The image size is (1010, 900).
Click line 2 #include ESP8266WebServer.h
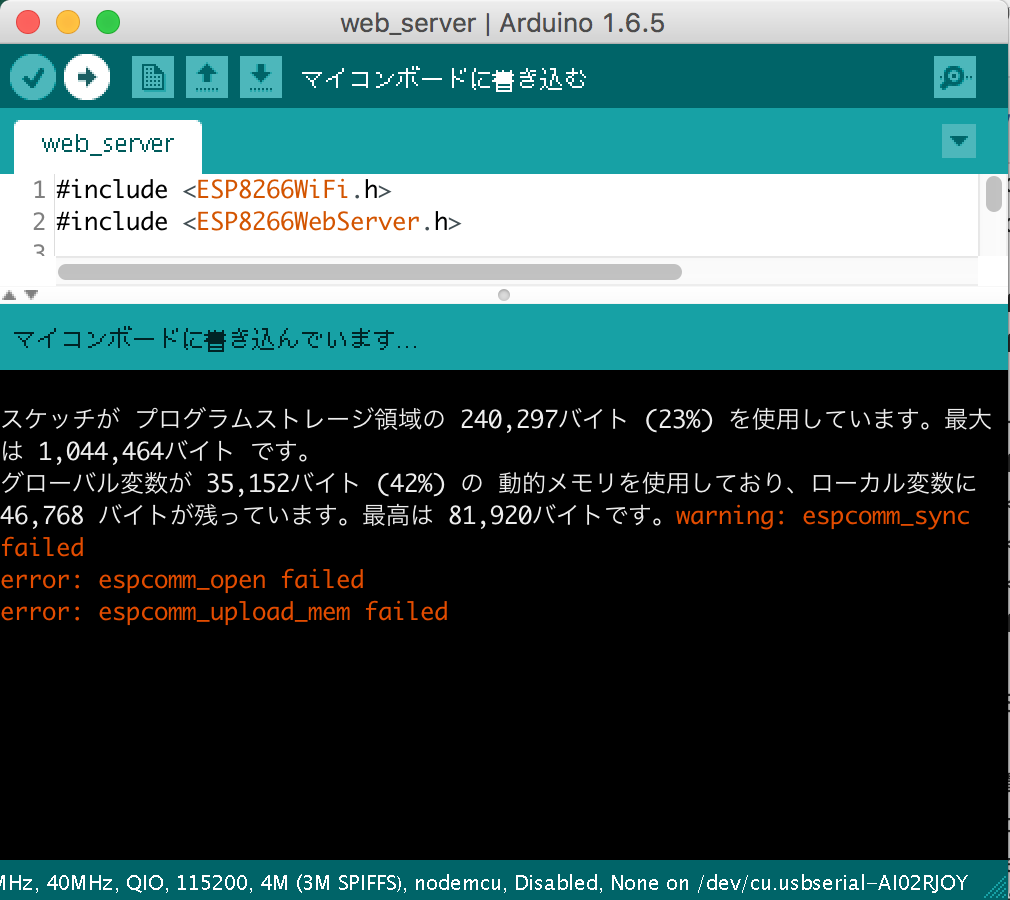(x=259, y=222)
